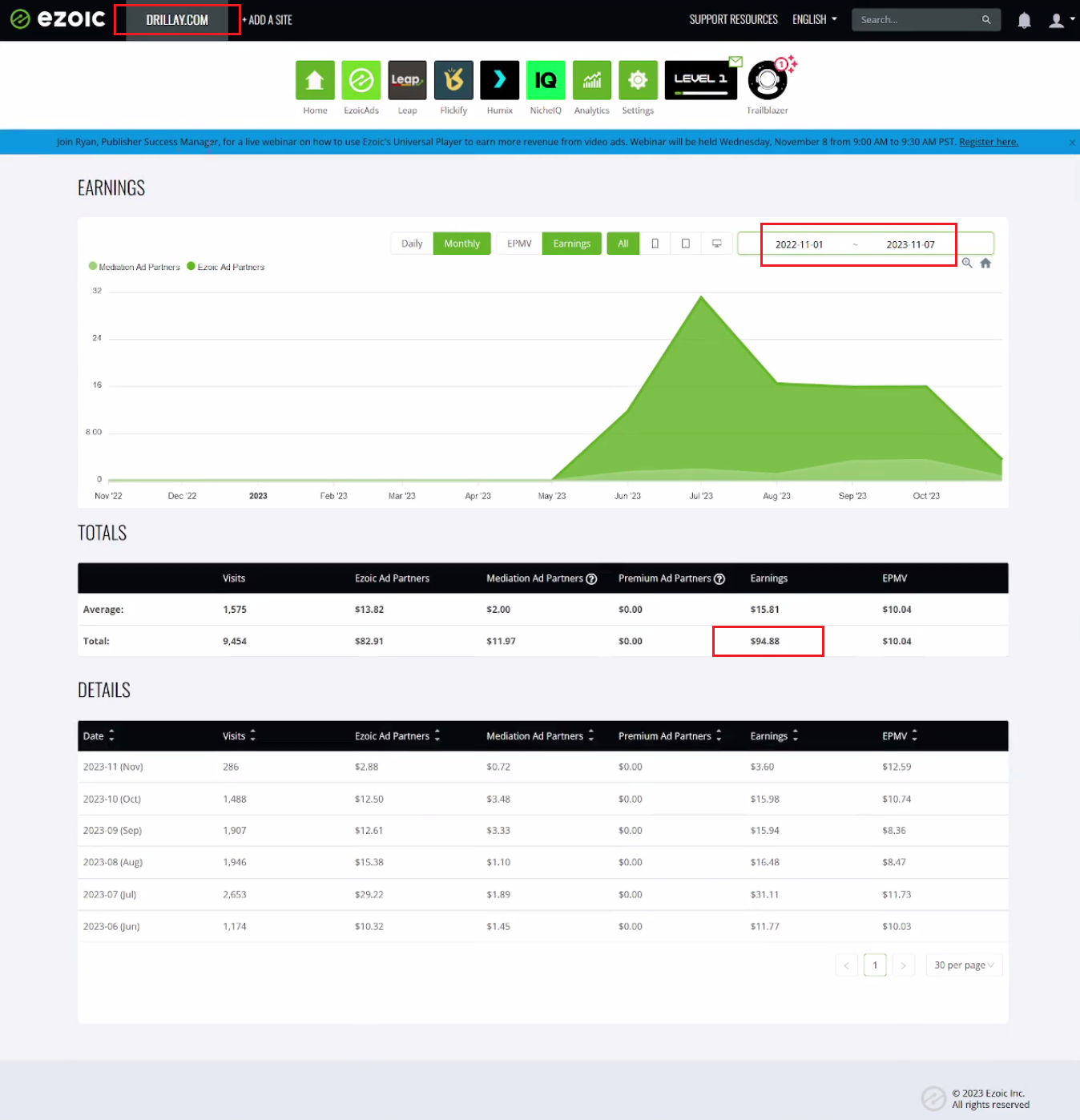Open SUPPORT RESOURCES

click(x=734, y=19)
